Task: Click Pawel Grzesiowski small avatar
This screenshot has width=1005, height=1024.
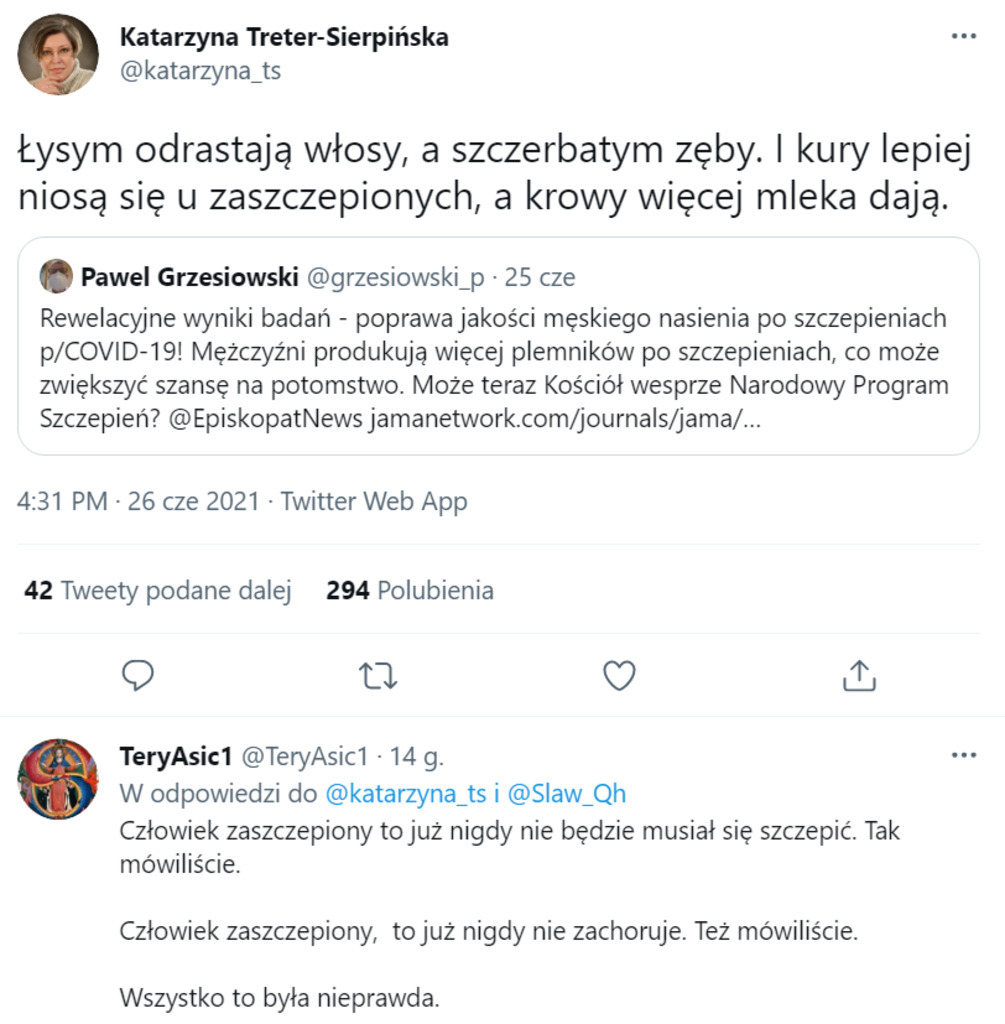Action: (57, 276)
